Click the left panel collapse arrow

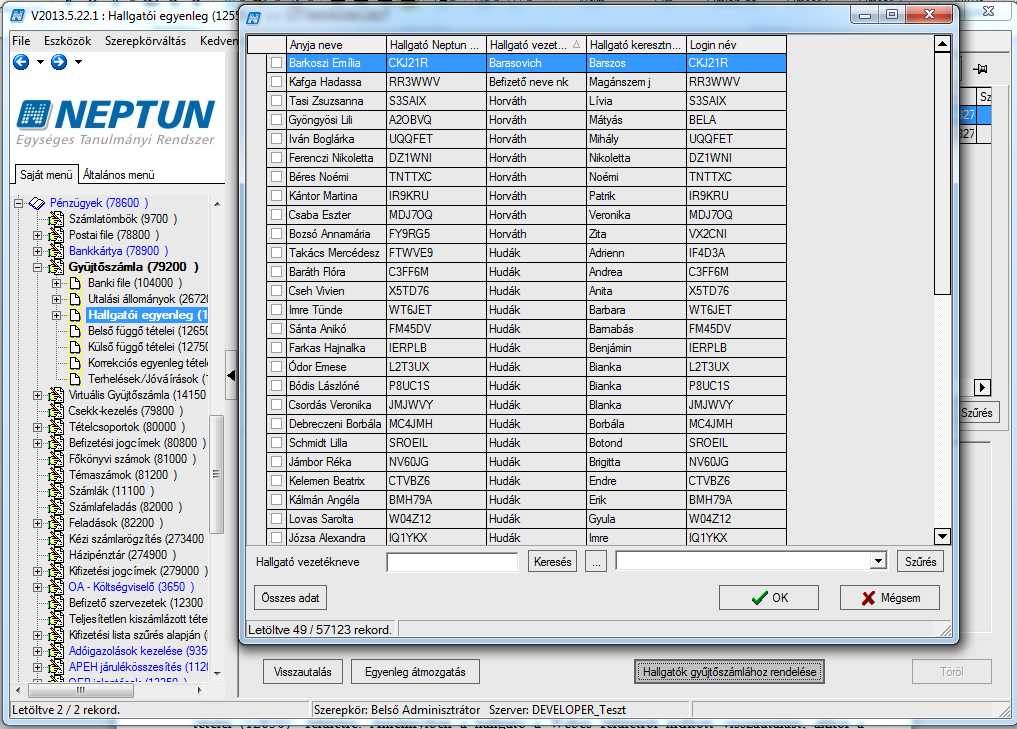tap(231, 375)
